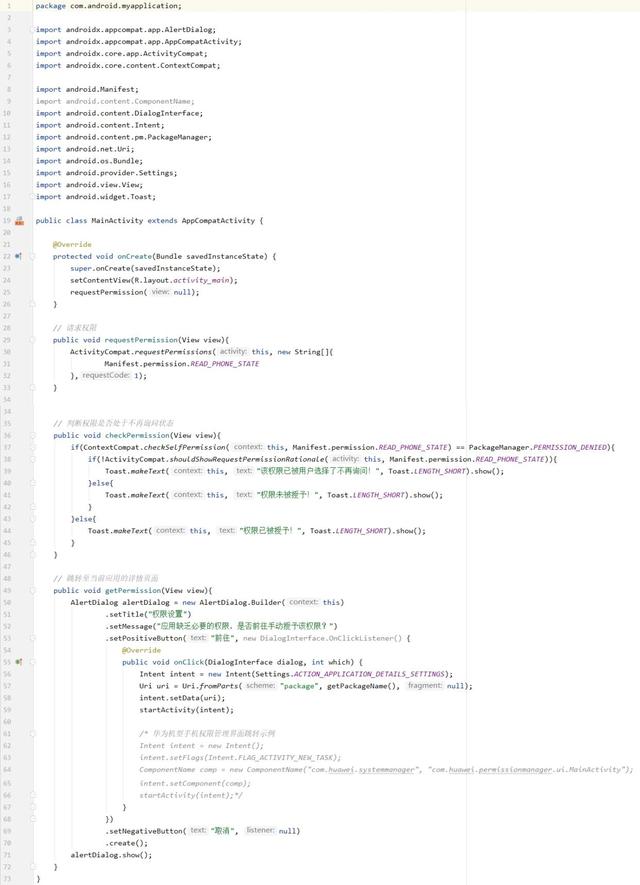
Task: Click ActivityCompat.requestPermissions call
Action: (142, 352)
